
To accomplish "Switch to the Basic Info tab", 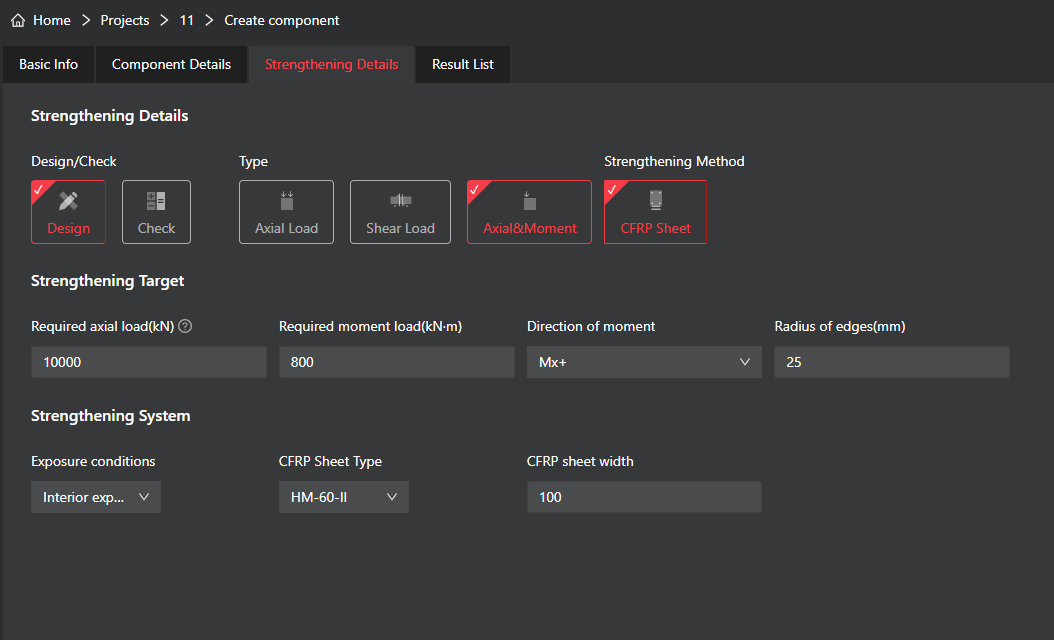I will coord(48,64).
